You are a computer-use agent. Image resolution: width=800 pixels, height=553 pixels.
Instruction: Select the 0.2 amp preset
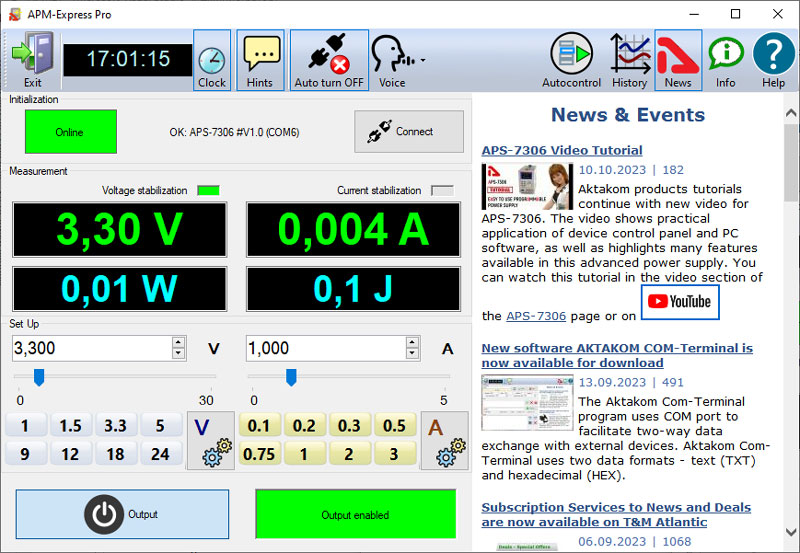coord(304,425)
